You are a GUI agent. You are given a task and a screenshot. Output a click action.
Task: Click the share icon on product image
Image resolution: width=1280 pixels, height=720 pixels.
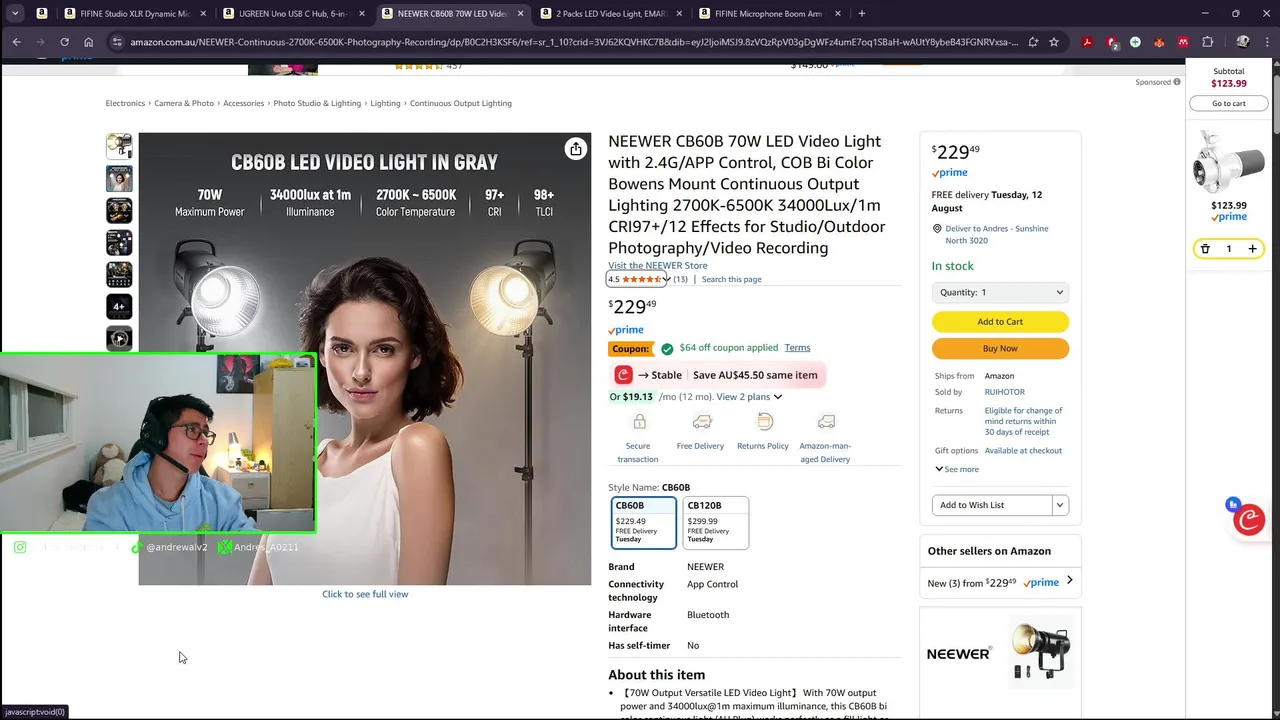point(575,149)
